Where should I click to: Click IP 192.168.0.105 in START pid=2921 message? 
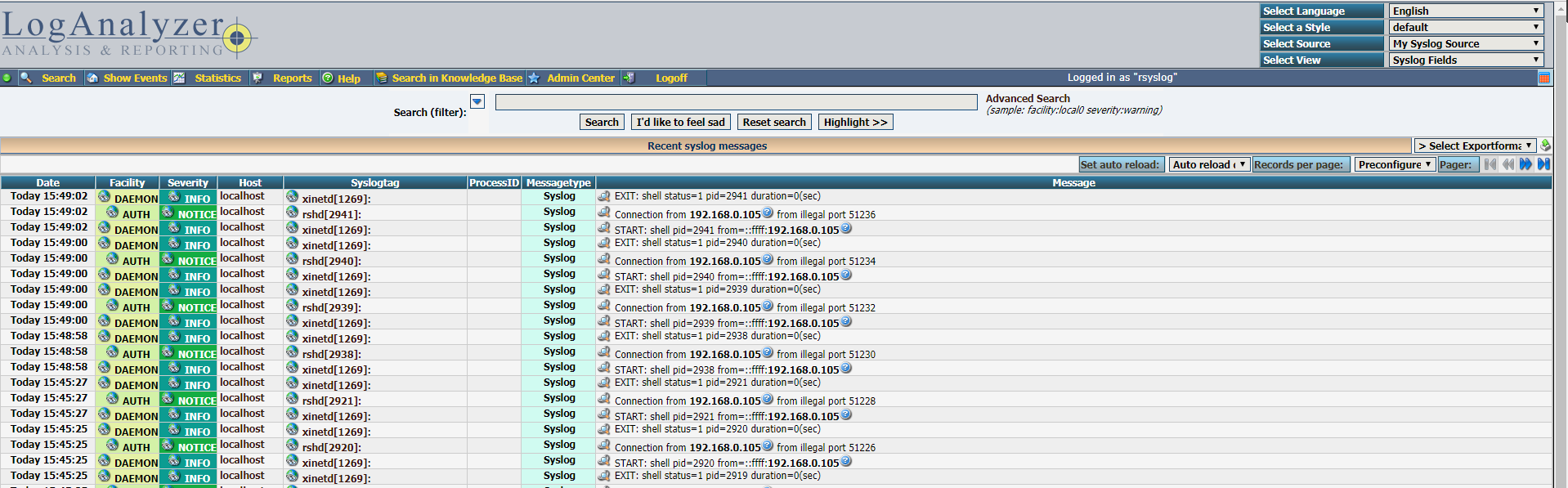click(803, 417)
